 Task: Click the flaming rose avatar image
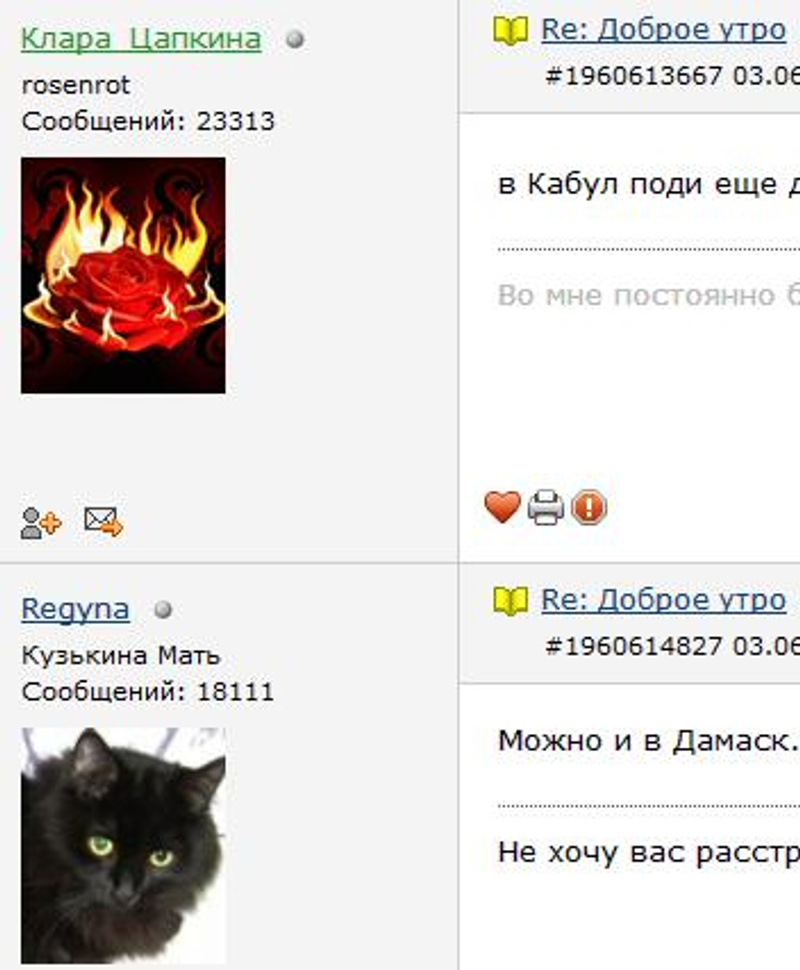click(x=123, y=275)
